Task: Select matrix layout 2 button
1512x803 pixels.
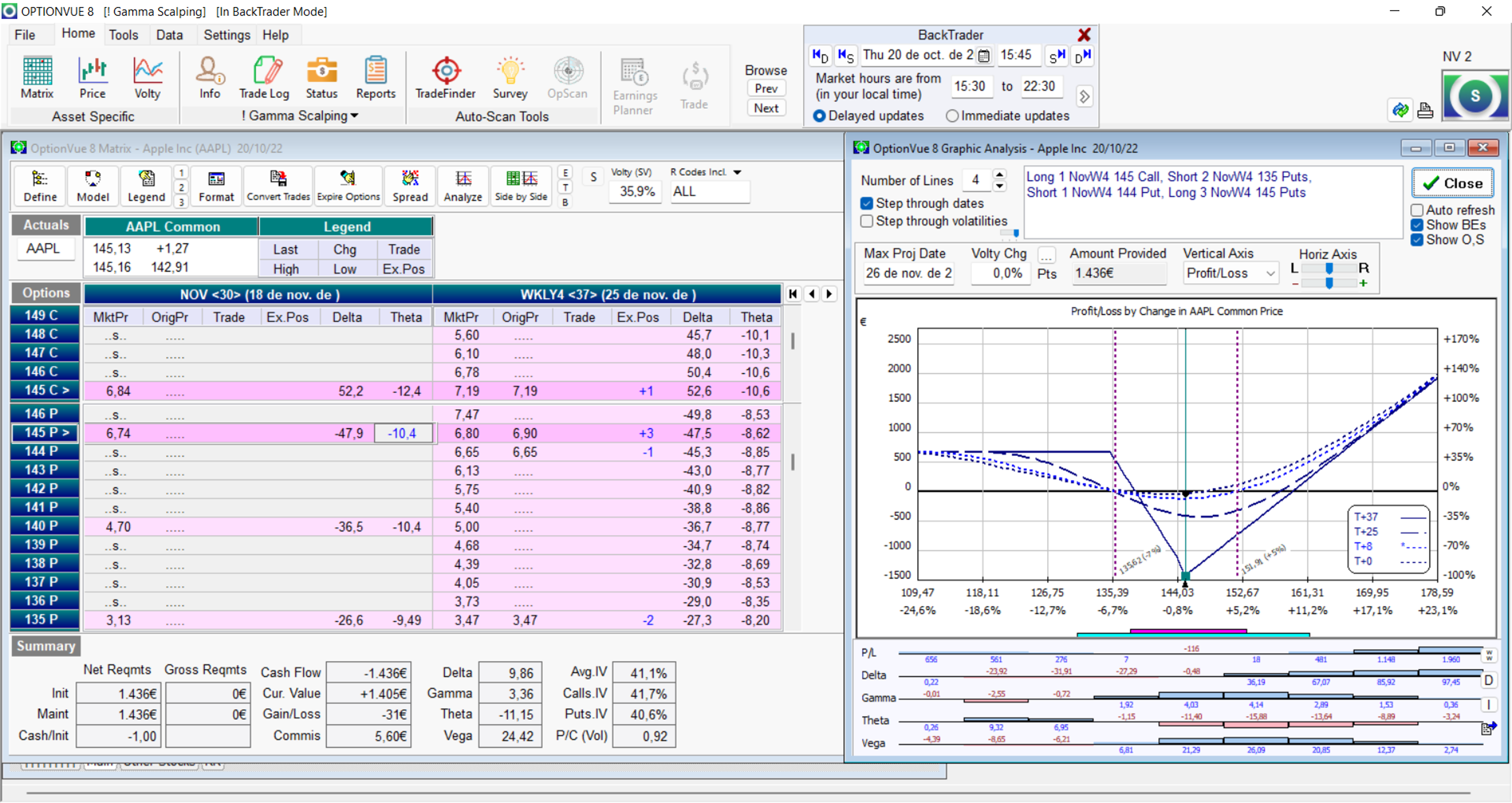Action: 181,187
